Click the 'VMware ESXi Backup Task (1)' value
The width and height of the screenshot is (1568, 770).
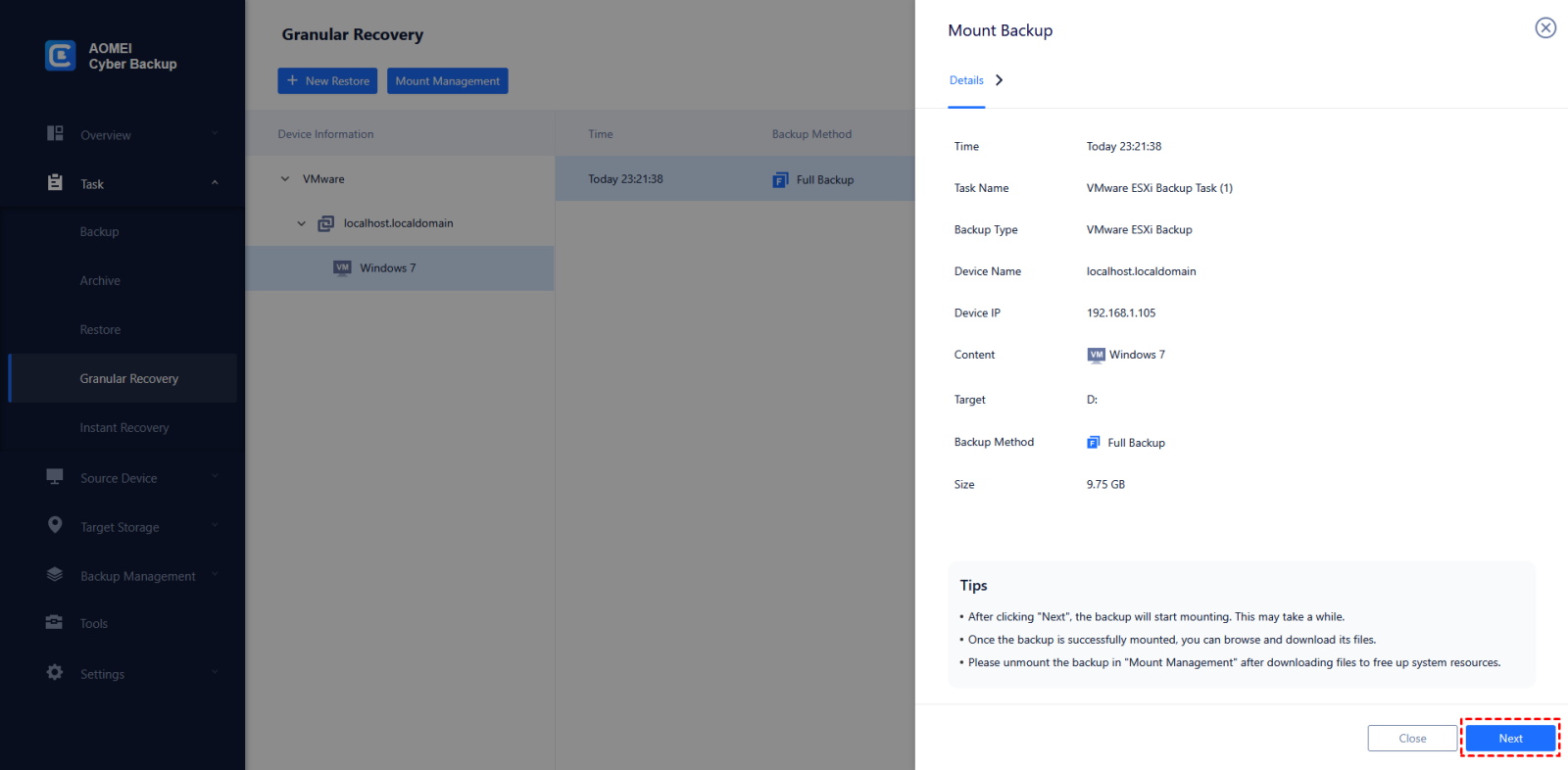1159,188
